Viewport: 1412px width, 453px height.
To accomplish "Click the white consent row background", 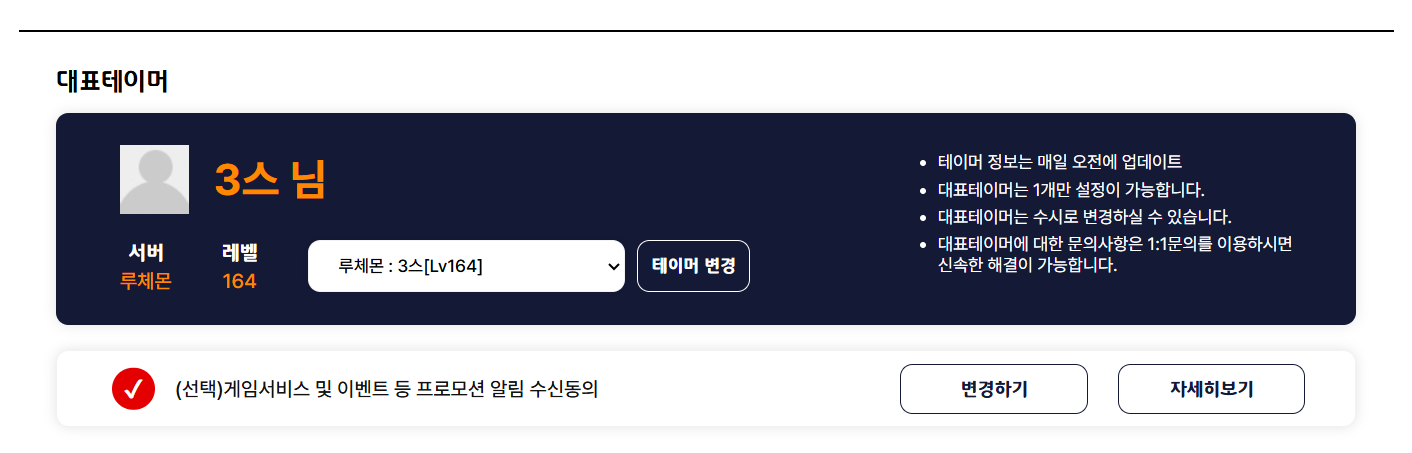I will (x=750, y=389).
